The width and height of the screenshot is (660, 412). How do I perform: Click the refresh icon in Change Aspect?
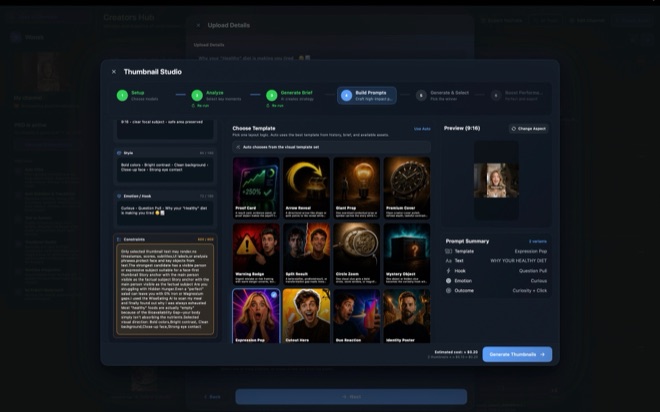tap(514, 129)
